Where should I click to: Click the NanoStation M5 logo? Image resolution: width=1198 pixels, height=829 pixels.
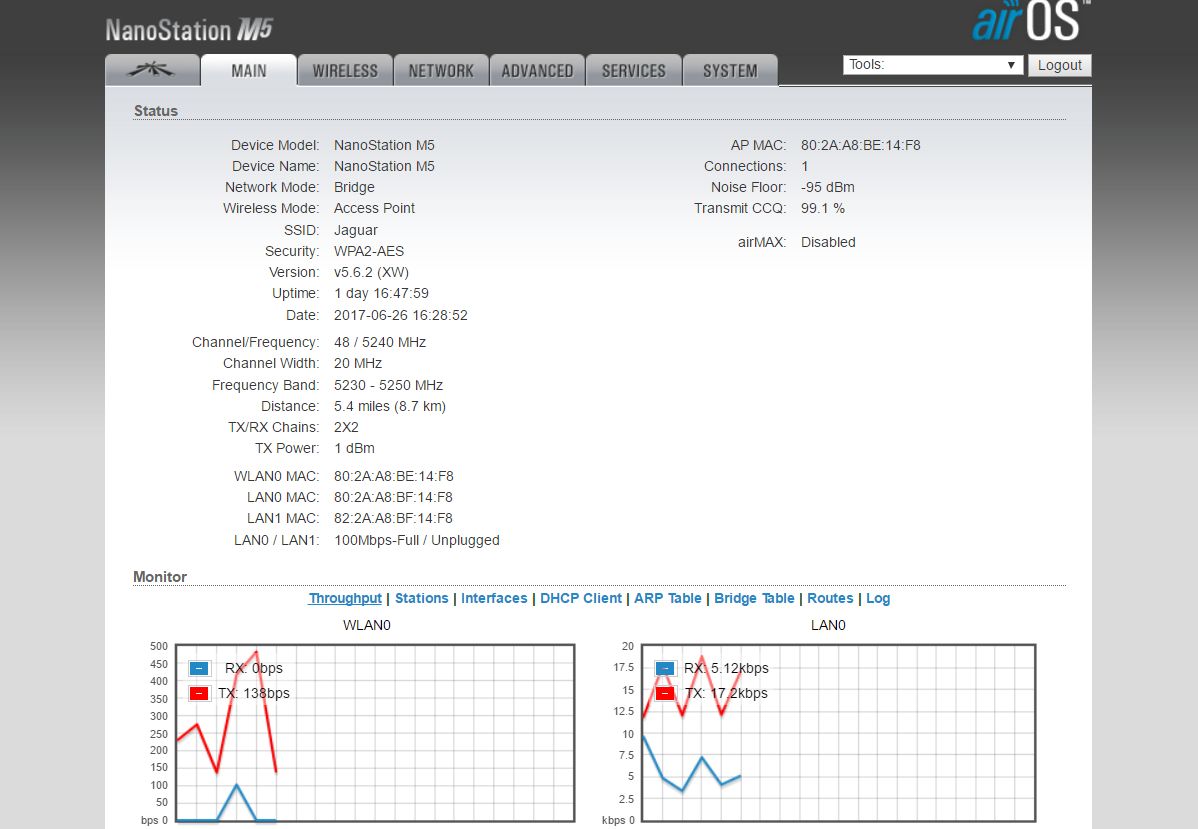tap(189, 30)
